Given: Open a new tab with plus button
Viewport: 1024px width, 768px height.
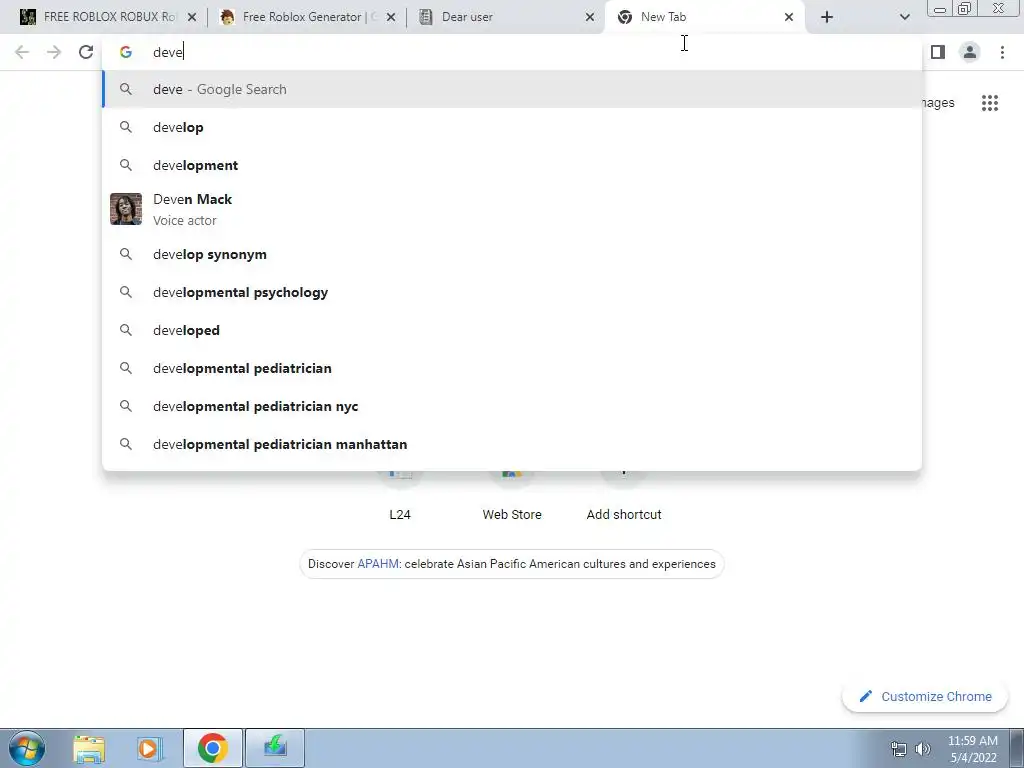Looking at the screenshot, I should (x=827, y=18).
